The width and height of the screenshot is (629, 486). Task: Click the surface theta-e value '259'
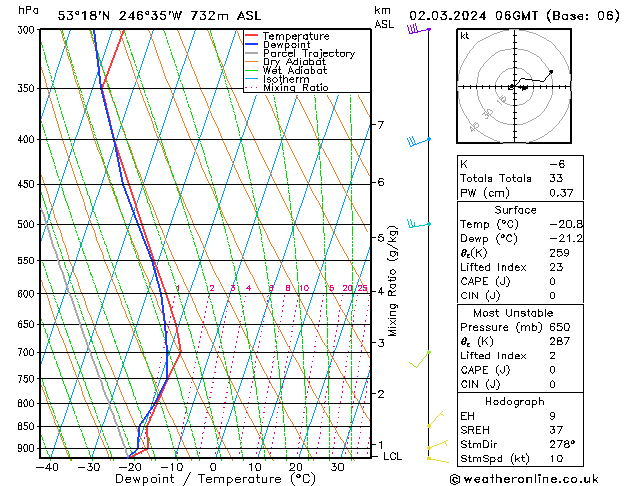point(559,253)
